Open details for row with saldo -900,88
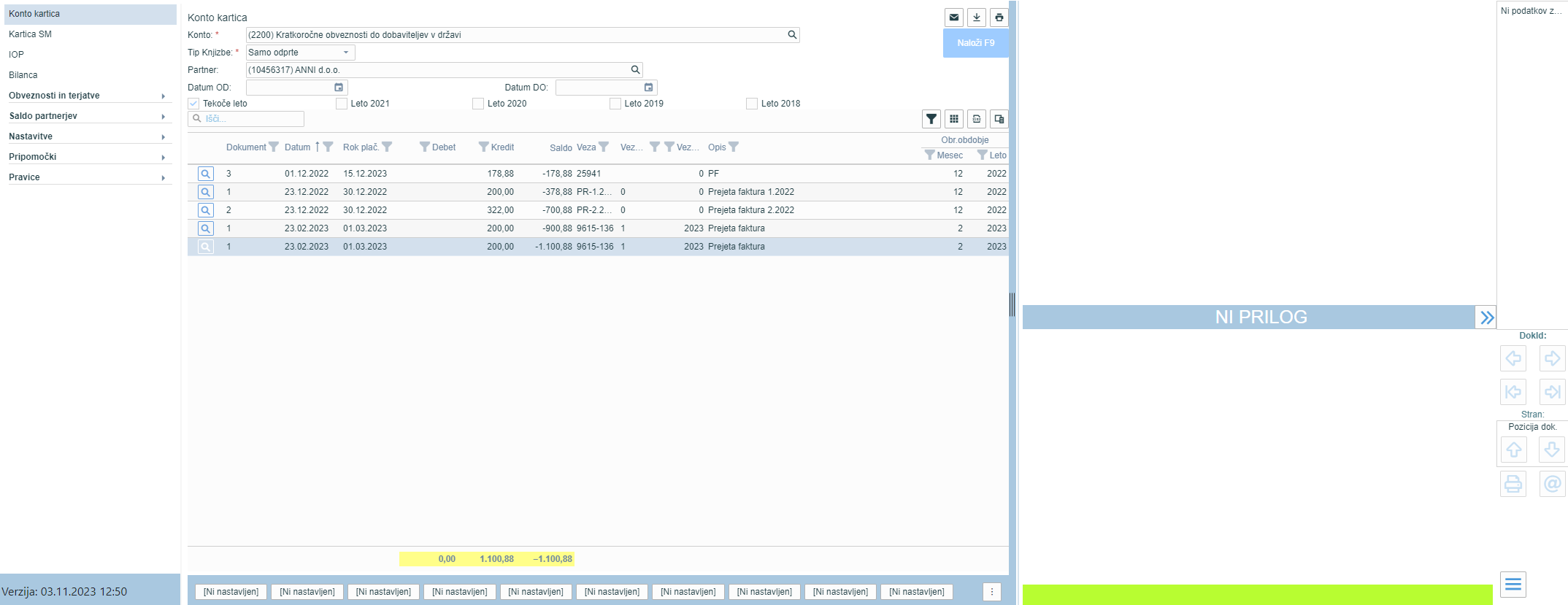The height and width of the screenshot is (605, 1568). coord(206,228)
